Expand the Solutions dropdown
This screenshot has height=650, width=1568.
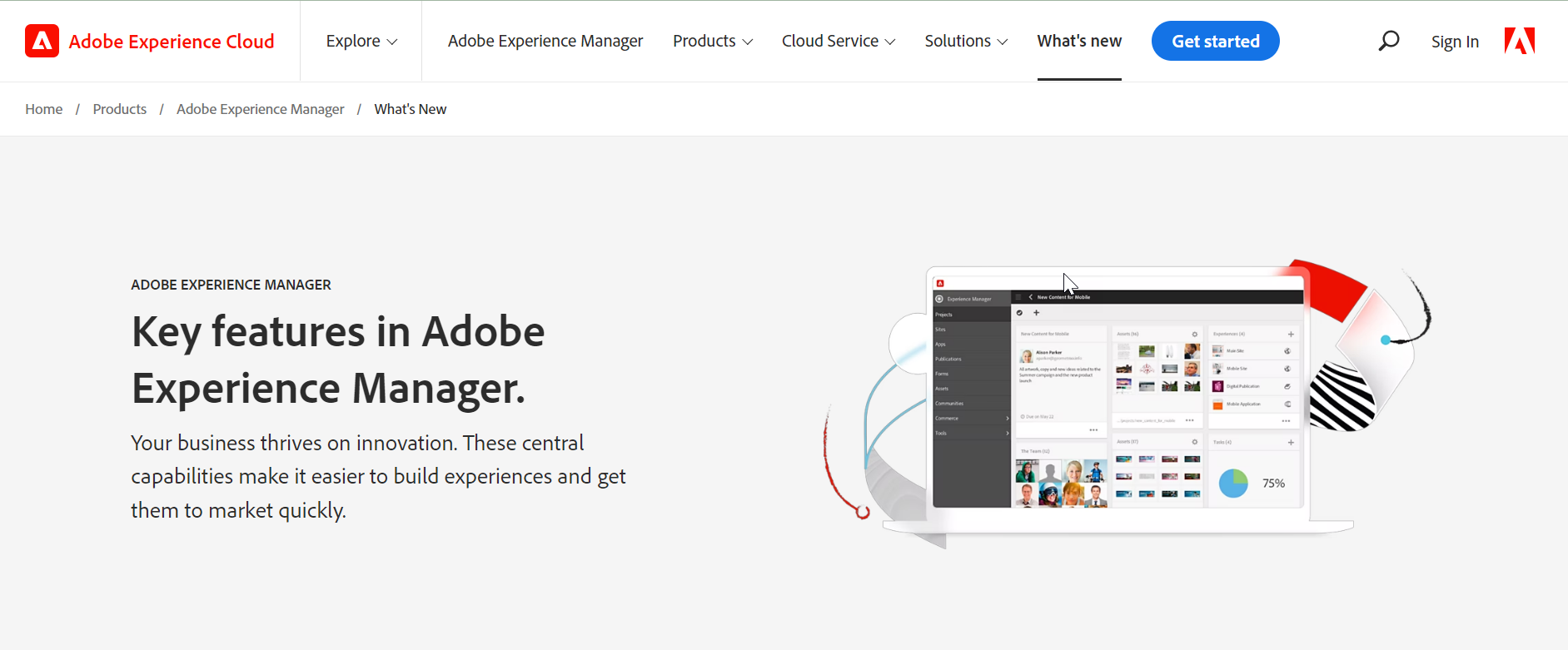click(966, 41)
